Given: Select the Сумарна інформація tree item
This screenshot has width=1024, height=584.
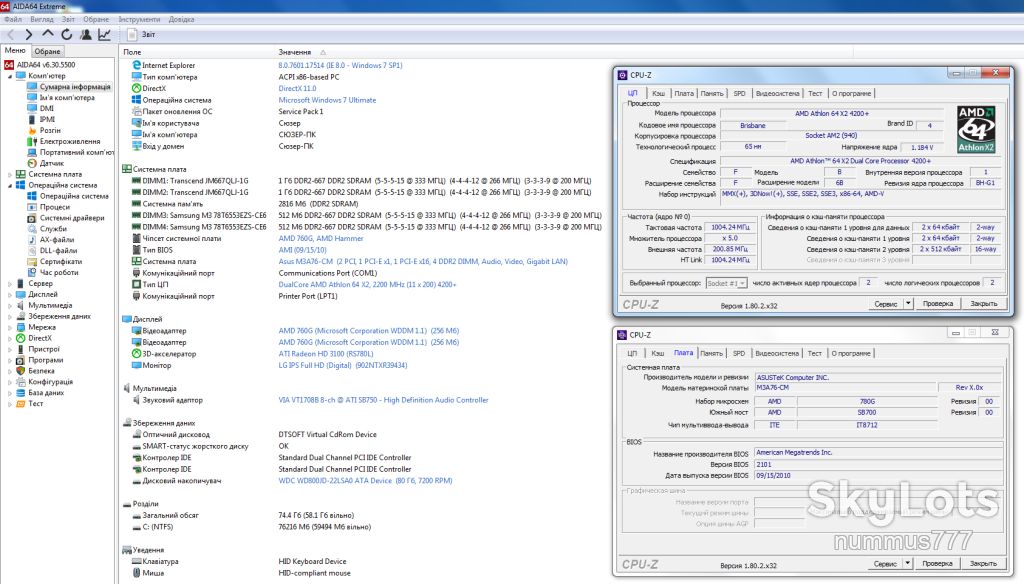Looking at the screenshot, I should point(75,87).
